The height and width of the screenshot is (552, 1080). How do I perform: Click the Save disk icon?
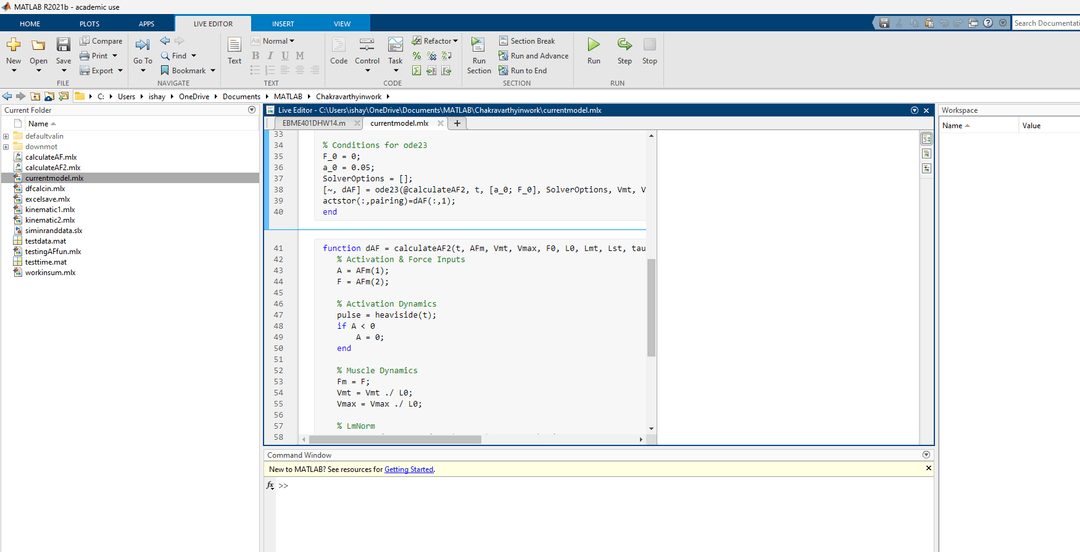(63, 46)
